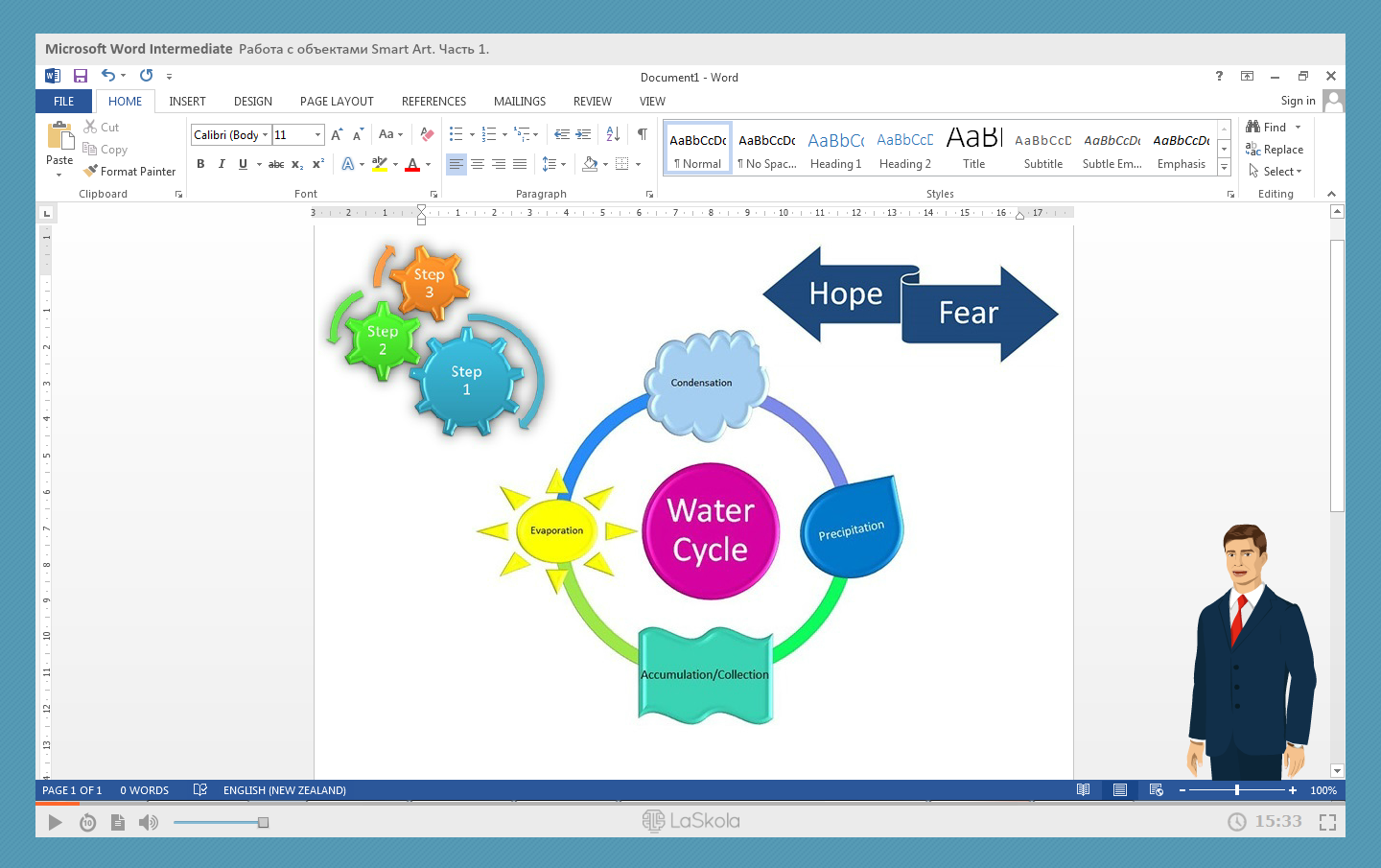1381x868 pixels.
Task: Toggle Subscript formatting
Action: 297,164
